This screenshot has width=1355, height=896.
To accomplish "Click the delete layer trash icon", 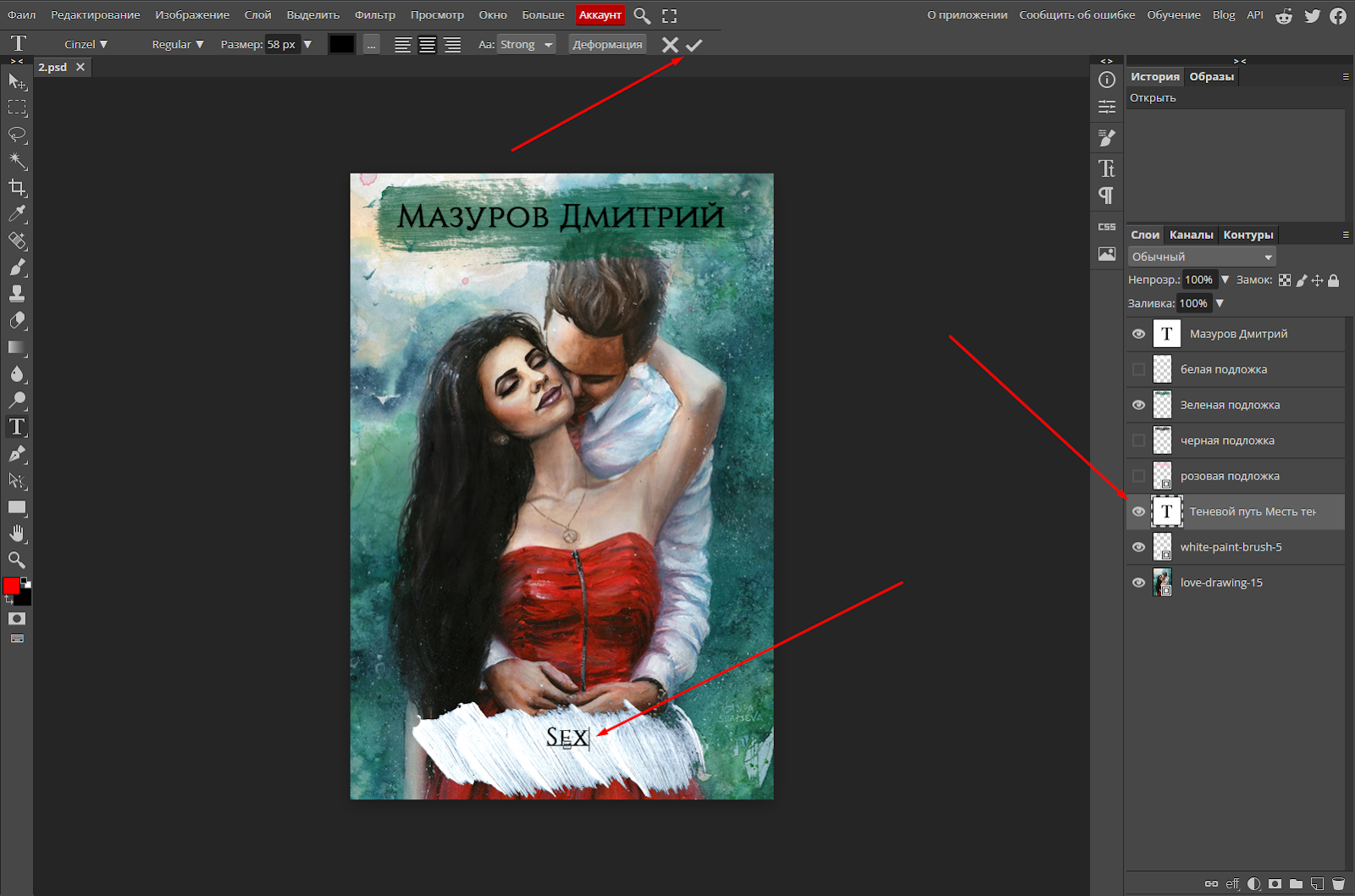I will click(x=1338, y=883).
